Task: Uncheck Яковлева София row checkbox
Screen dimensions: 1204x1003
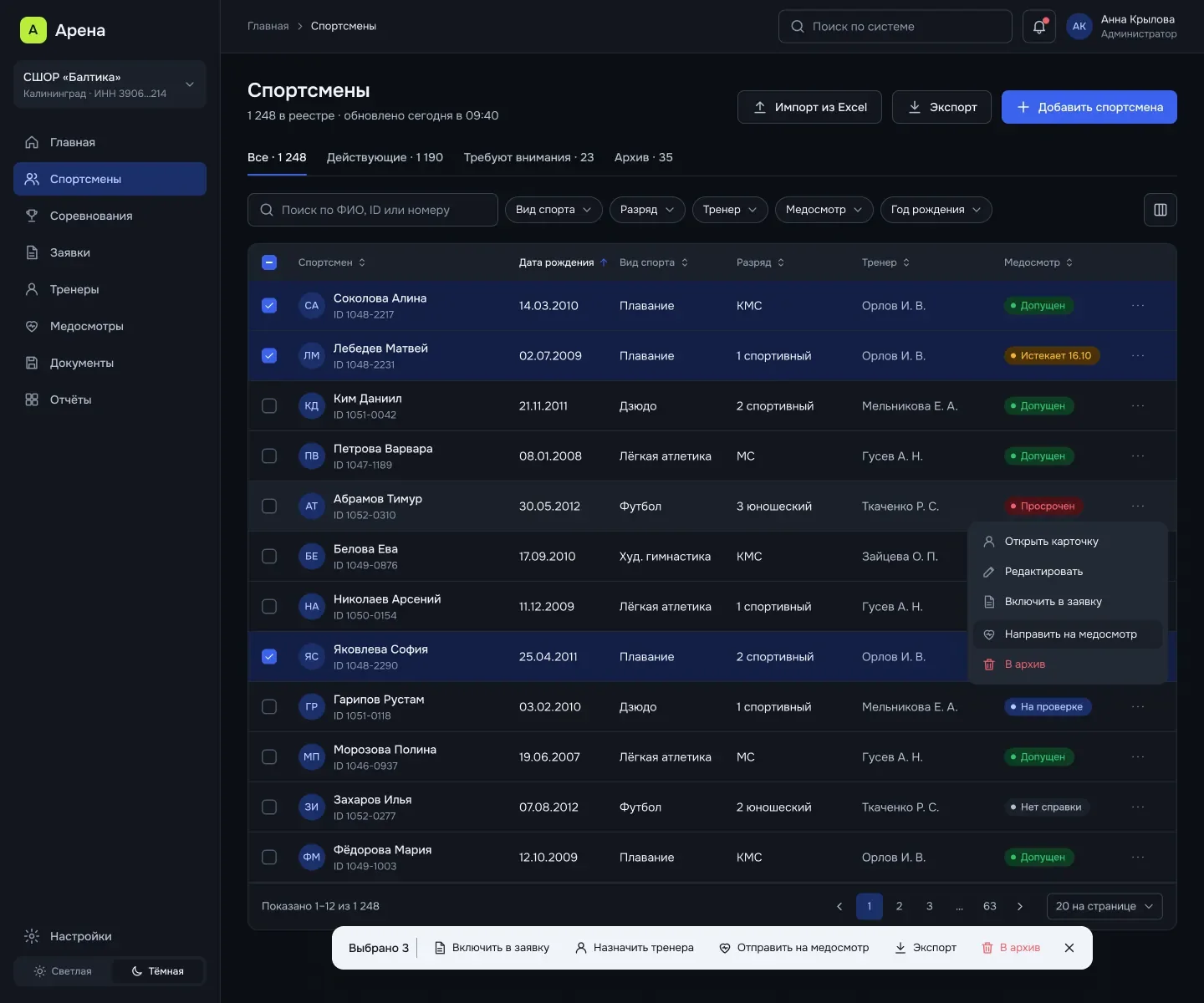Action: (x=269, y=657)
